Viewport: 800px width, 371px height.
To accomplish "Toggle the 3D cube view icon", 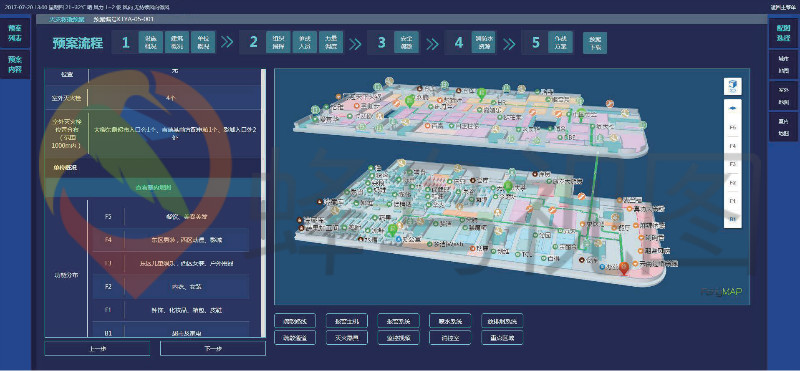I will pos(733,86).
